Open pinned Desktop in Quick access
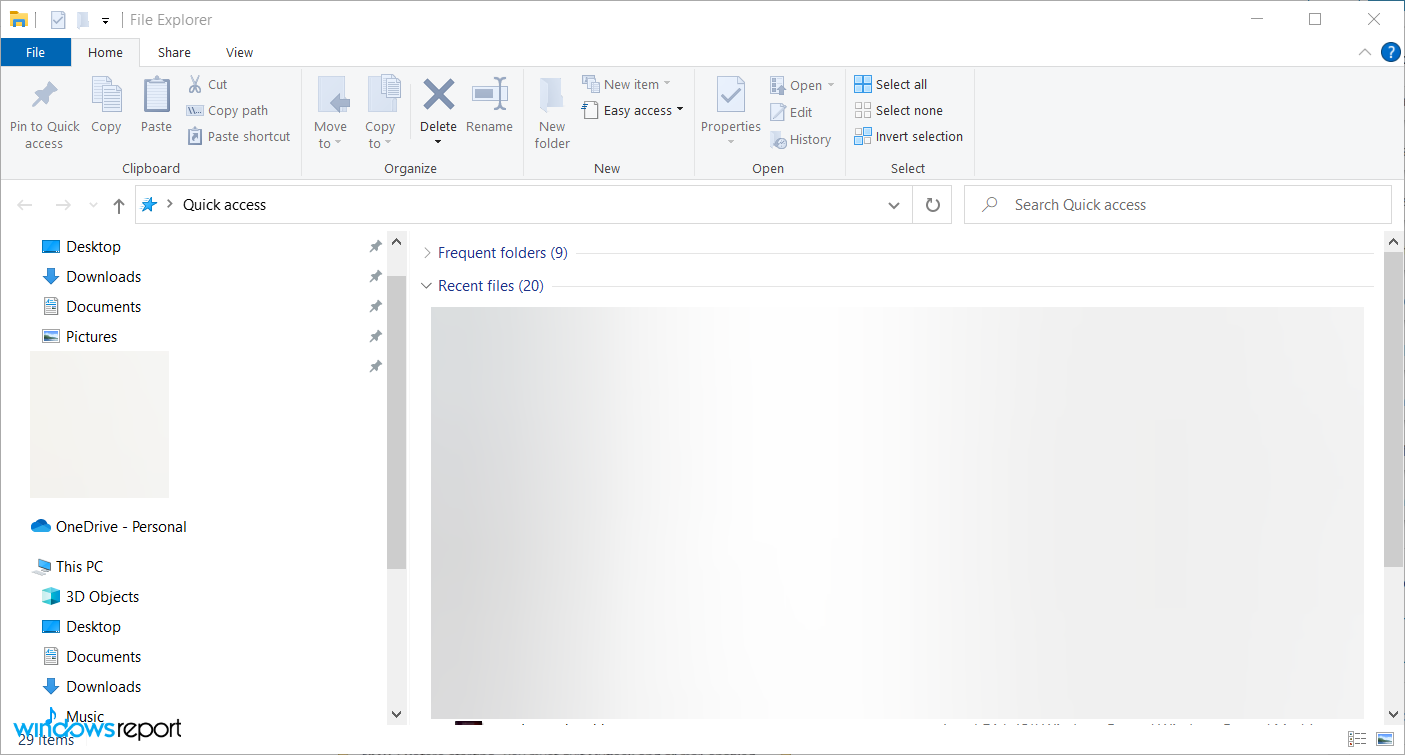Viewport: 1405px width, 755px height. tap(93, 247)
